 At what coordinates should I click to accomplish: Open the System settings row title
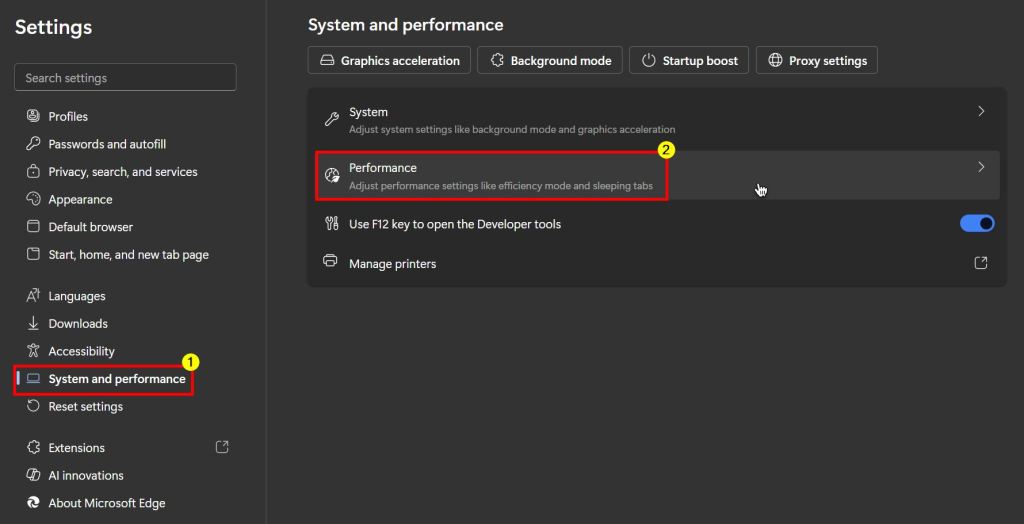point(368,112)
